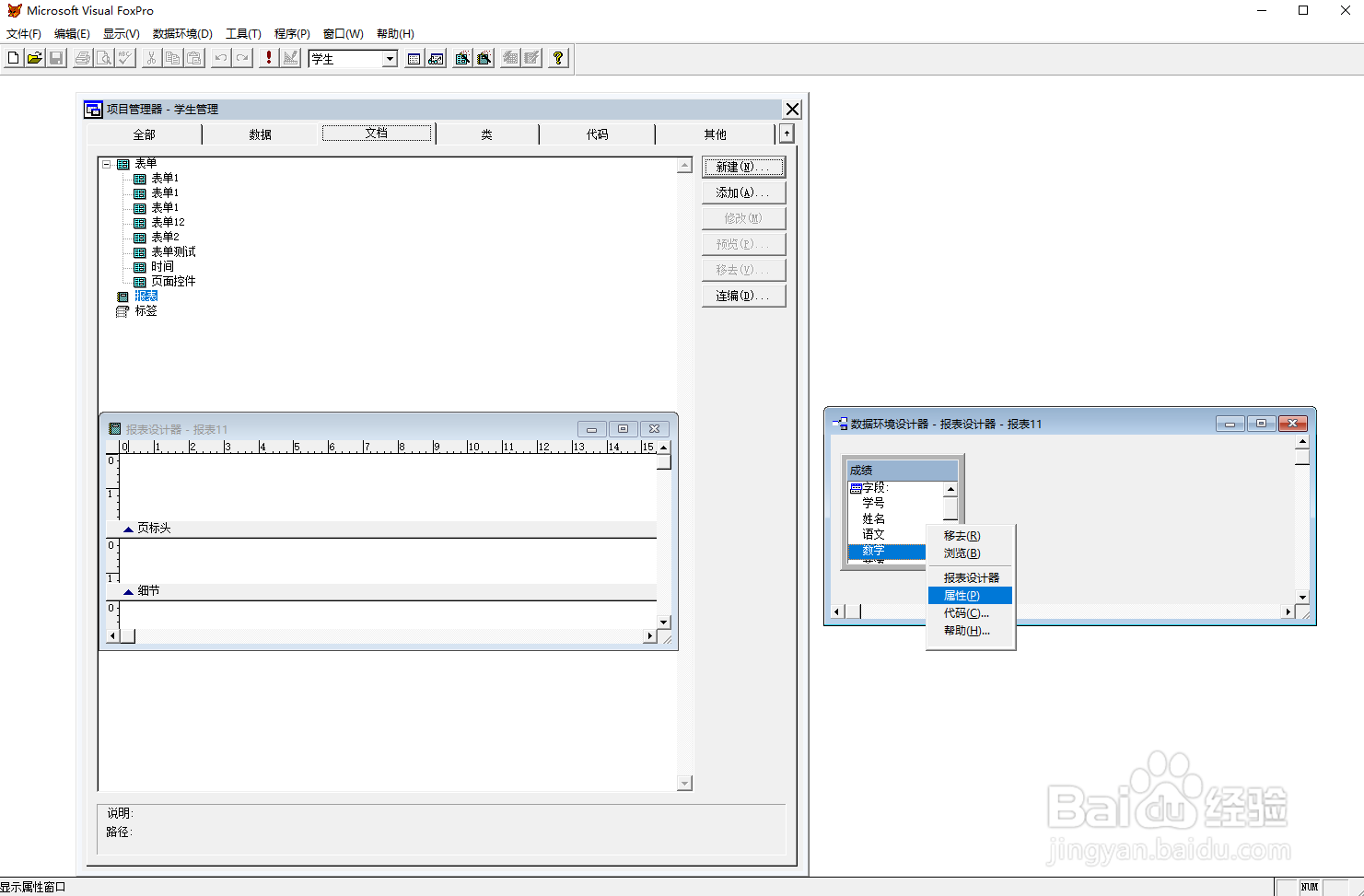Select the 报表 tree node

tap(146, 297)
